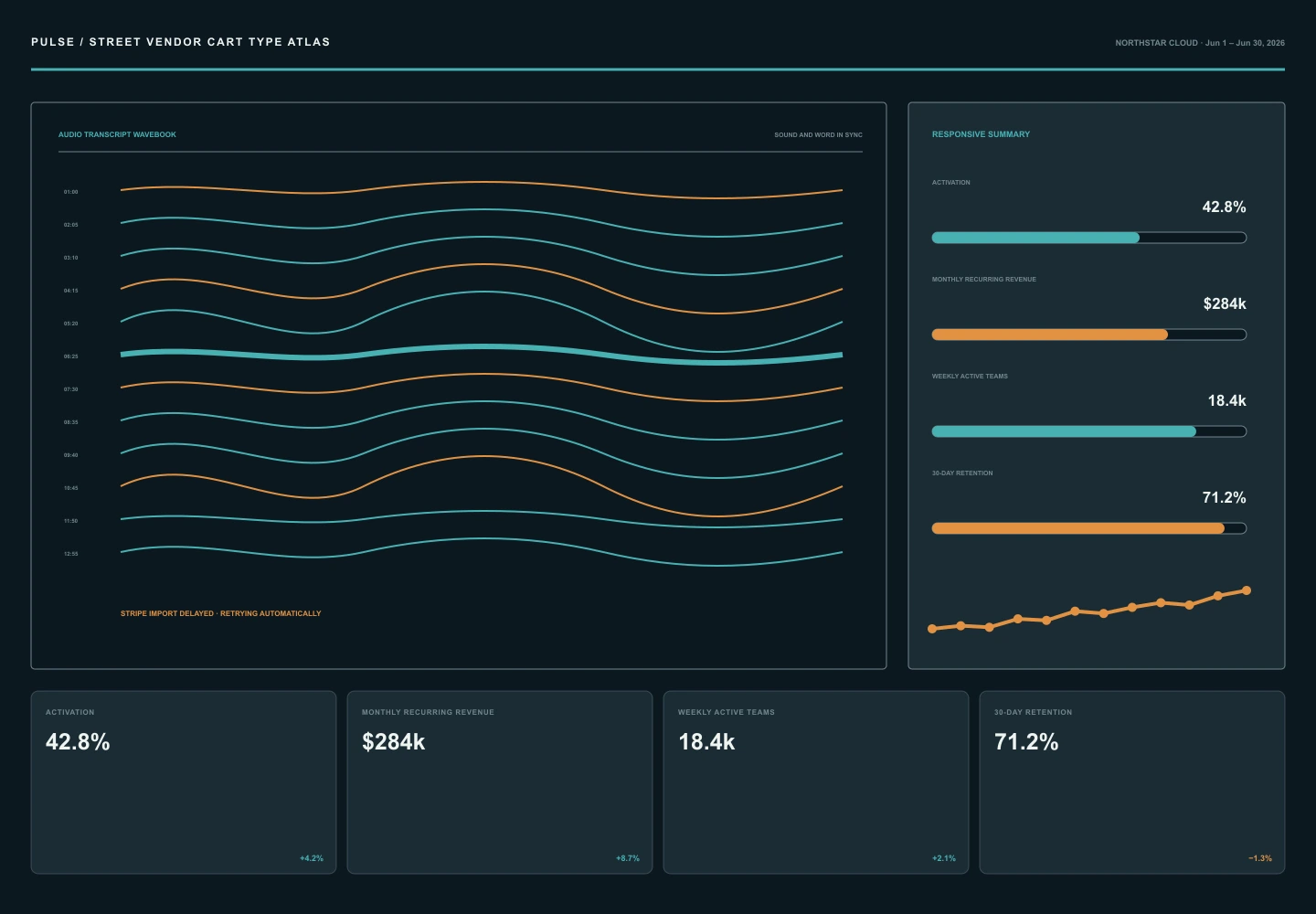Click the Northstar Cloud date range text

(1200, 43)
